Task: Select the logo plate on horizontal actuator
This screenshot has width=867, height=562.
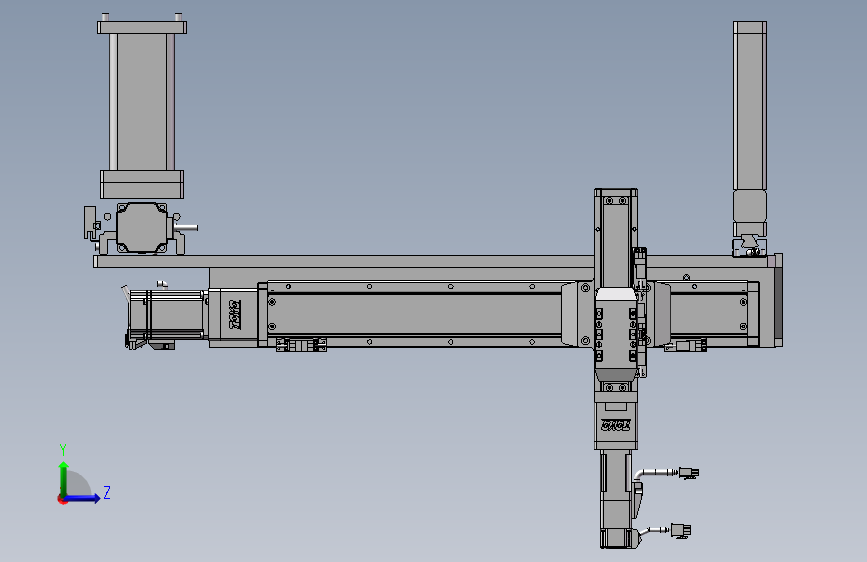Action: [x=235, y=315]
